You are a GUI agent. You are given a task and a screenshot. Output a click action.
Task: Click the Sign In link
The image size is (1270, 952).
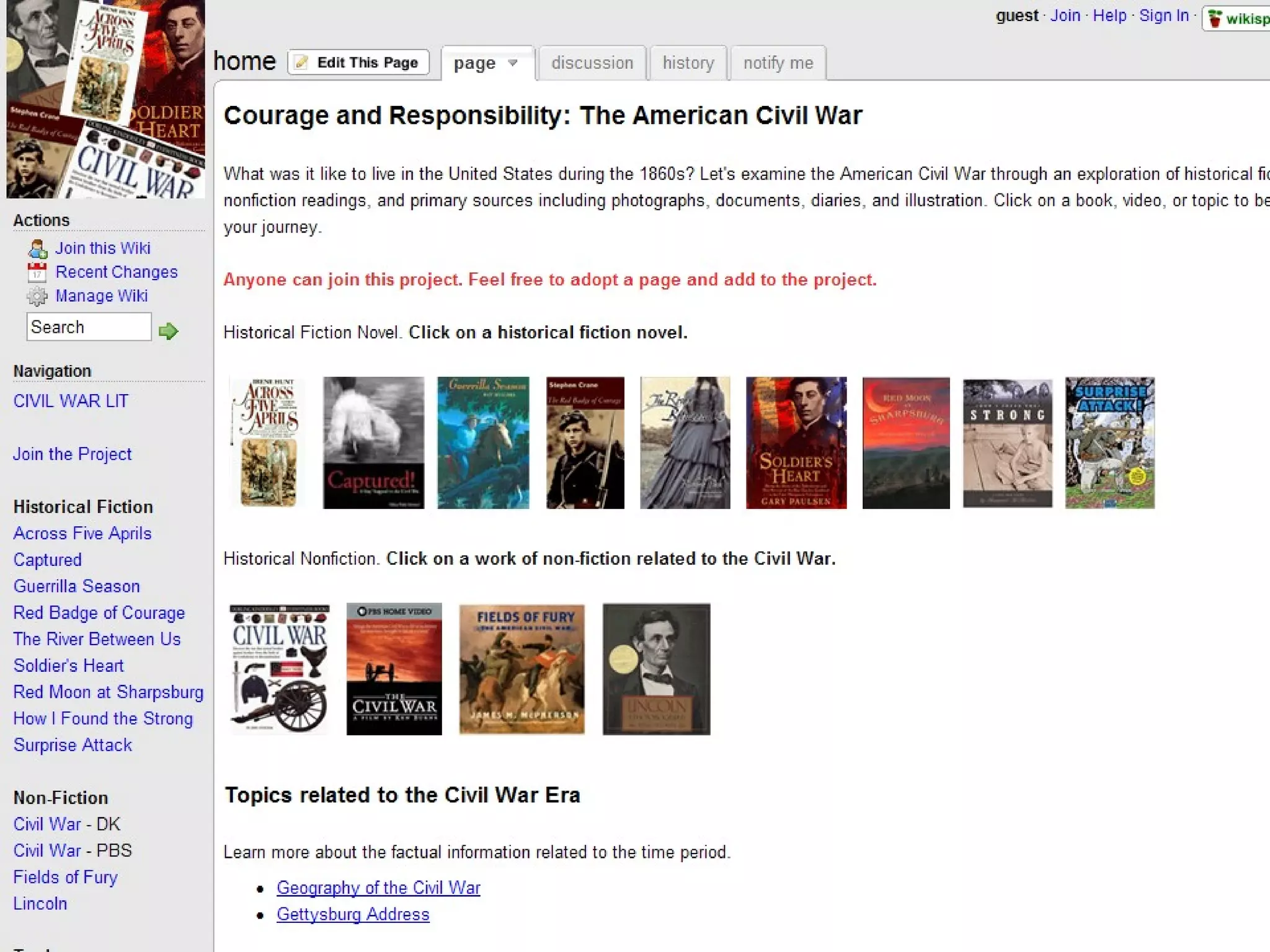coord(1163,15)
